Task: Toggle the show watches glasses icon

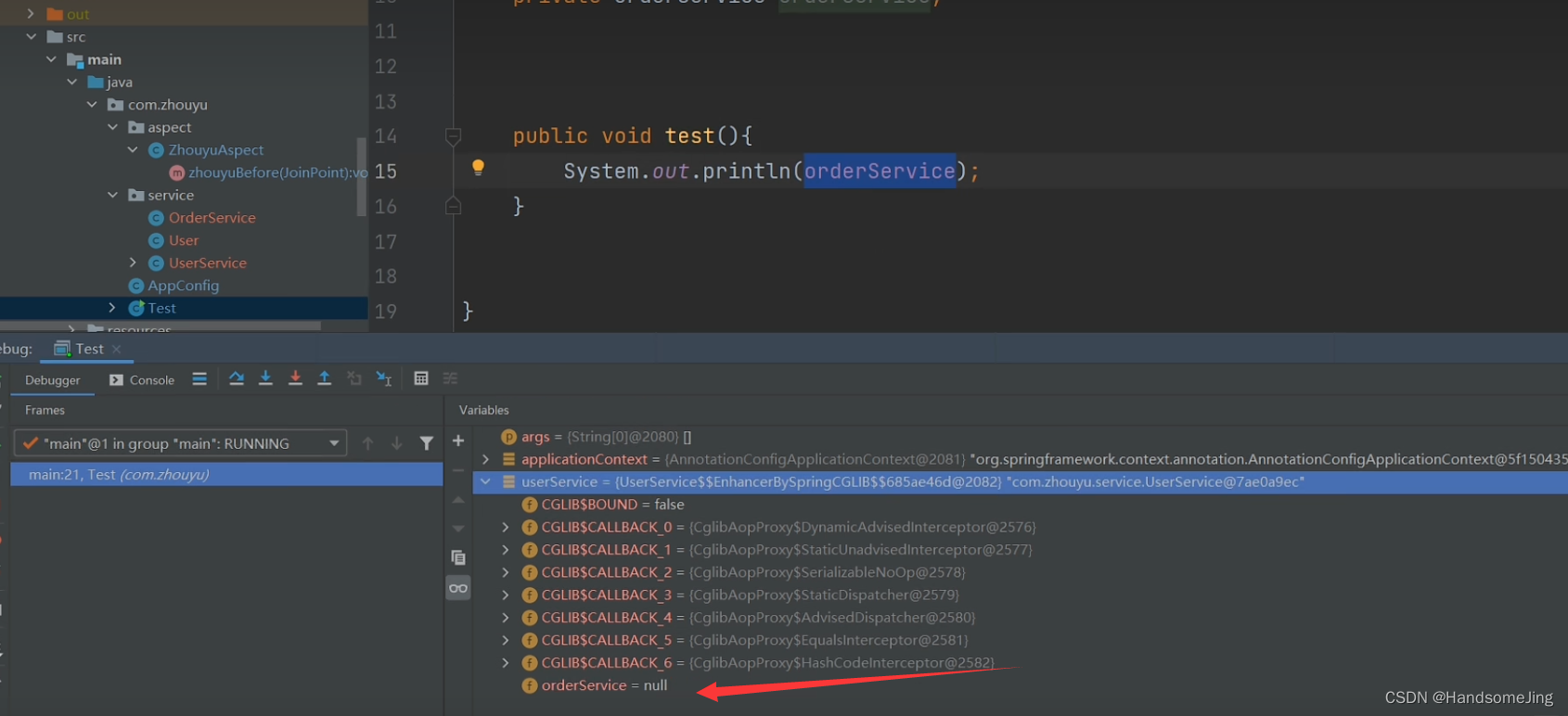Action: 458,588
